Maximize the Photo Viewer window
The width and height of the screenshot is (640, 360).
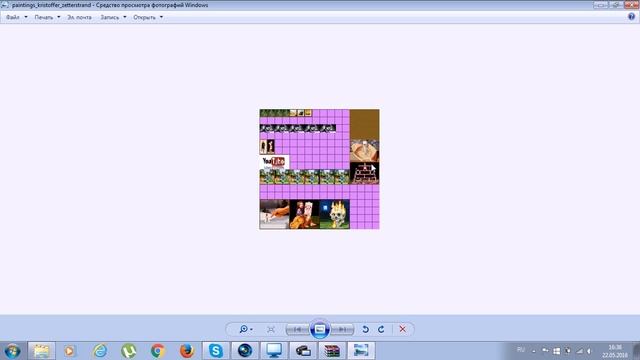coord(616,4)
